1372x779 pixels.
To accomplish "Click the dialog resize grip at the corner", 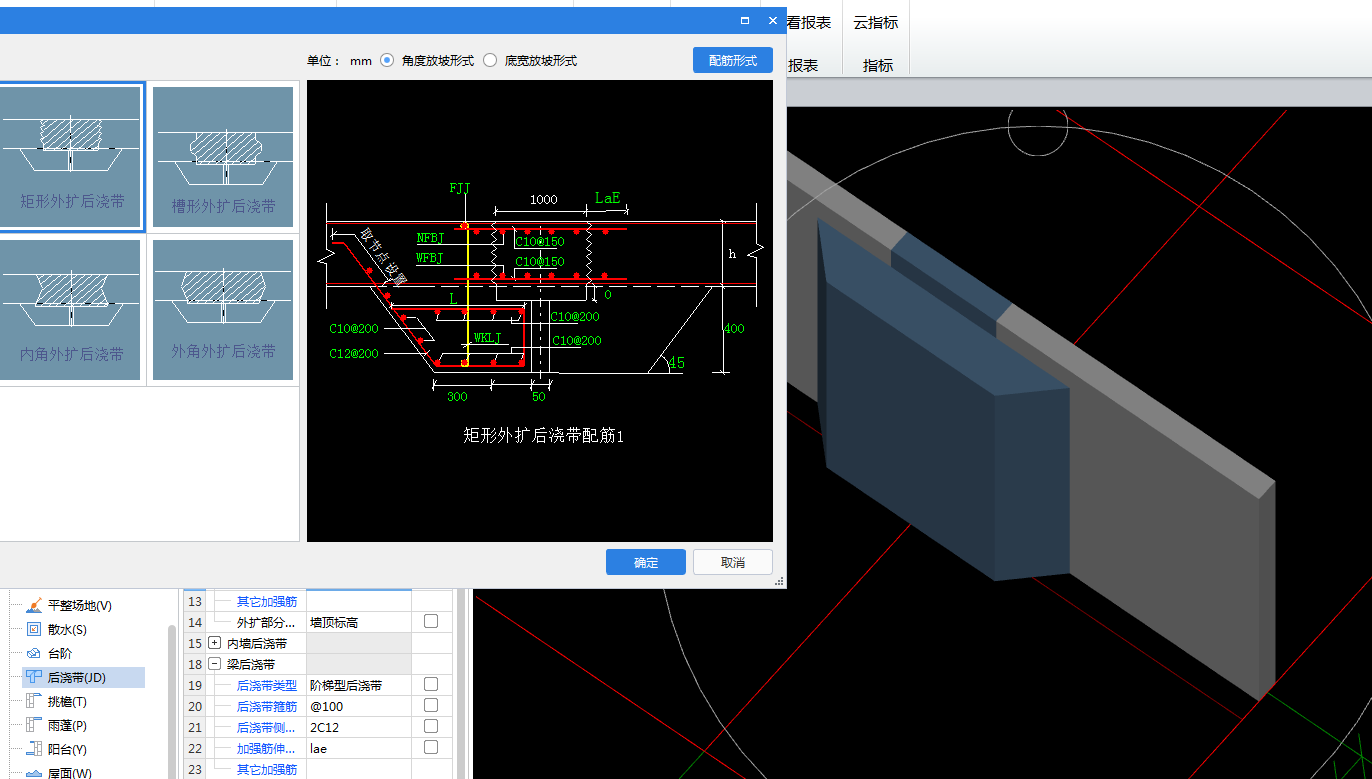I will pos(779,581).
